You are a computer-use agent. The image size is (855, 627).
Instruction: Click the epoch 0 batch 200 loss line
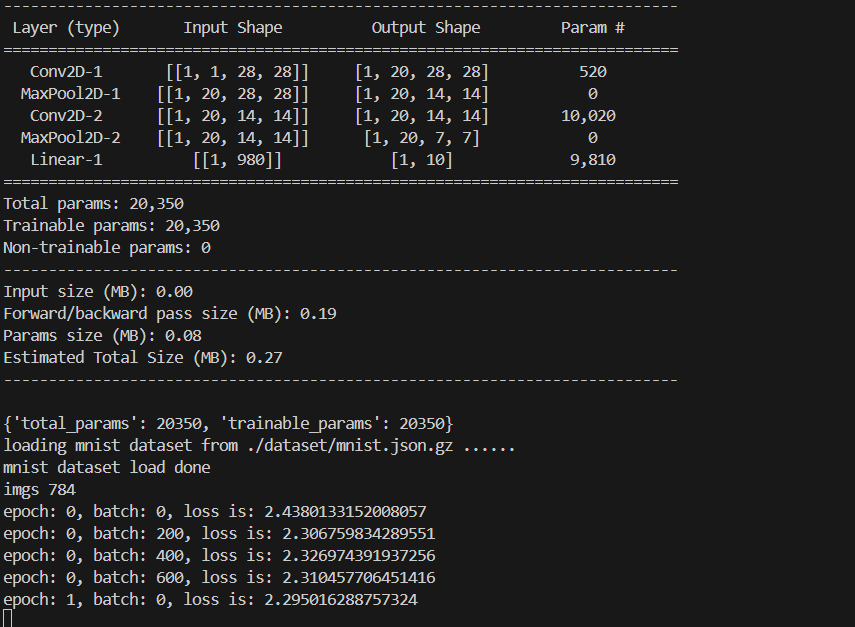coord(219,534)
